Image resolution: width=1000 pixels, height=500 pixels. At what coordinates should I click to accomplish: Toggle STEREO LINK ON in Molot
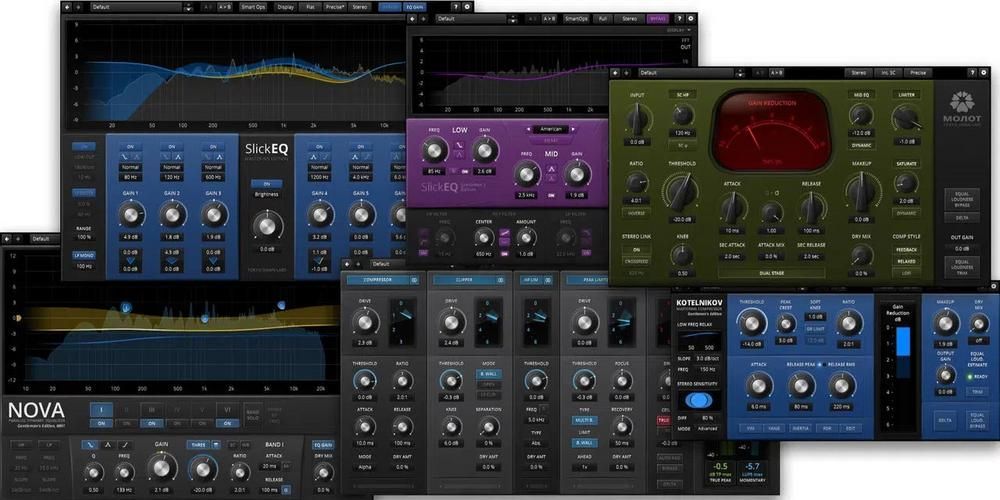tap(636, 249)
